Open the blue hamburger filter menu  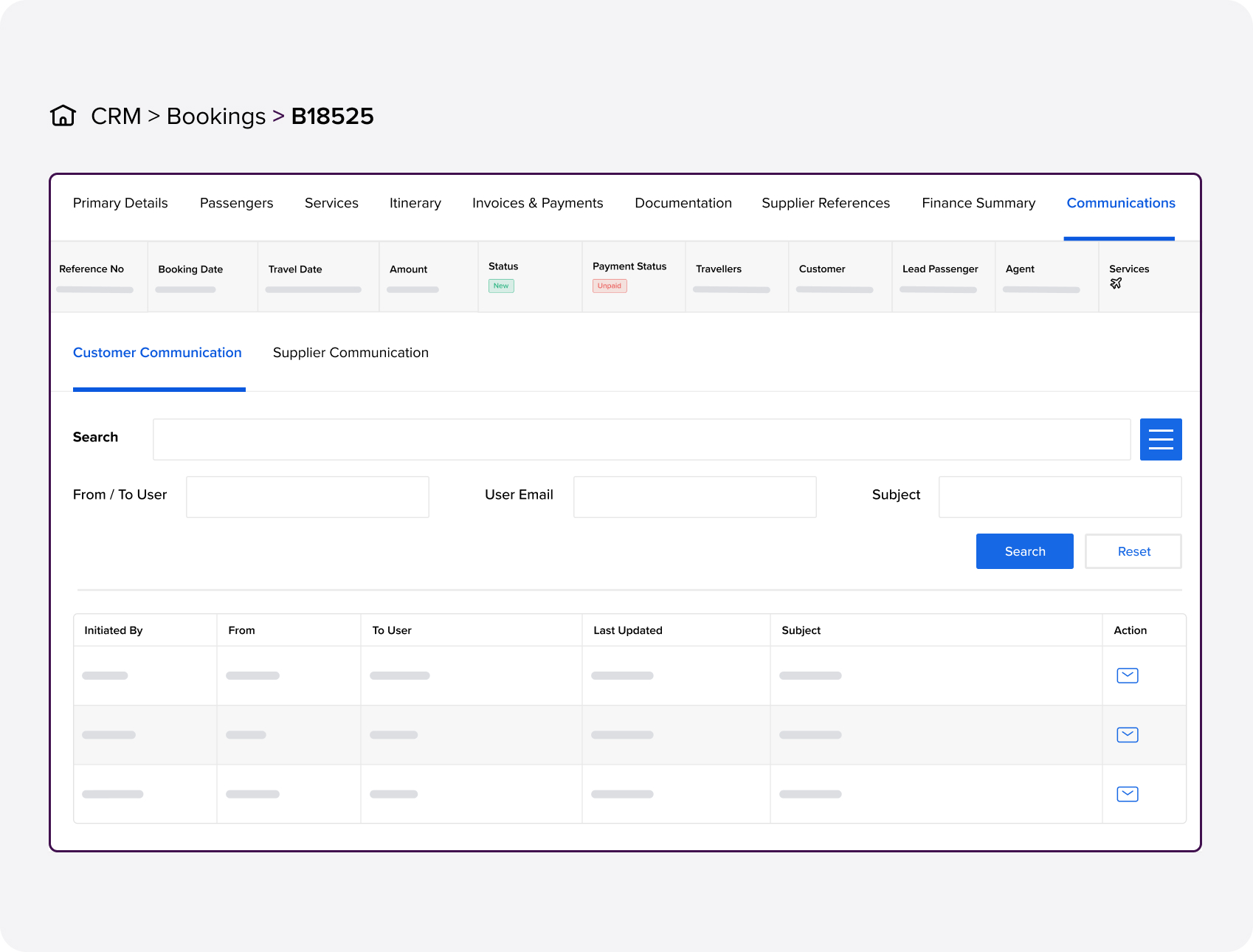click(1160, 439)
